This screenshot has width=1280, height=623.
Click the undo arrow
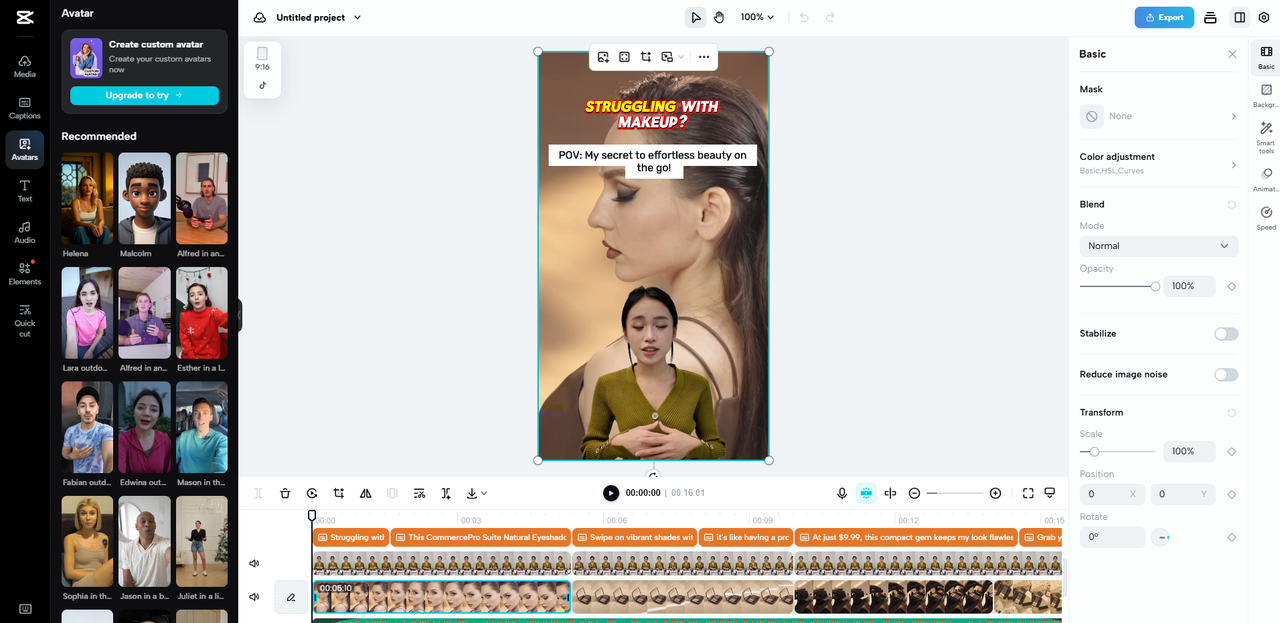(804, 17)
